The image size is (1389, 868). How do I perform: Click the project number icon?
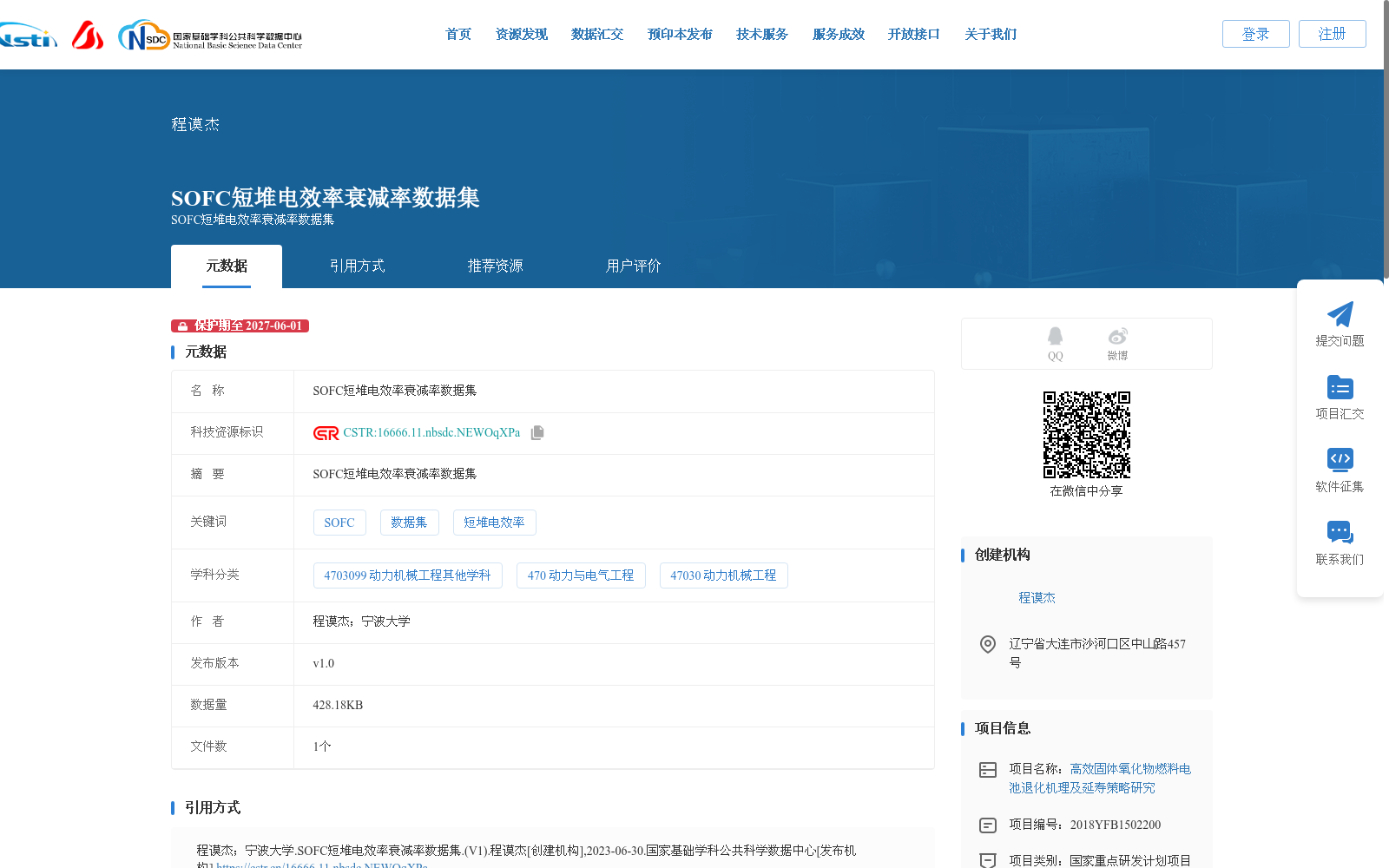988,825
